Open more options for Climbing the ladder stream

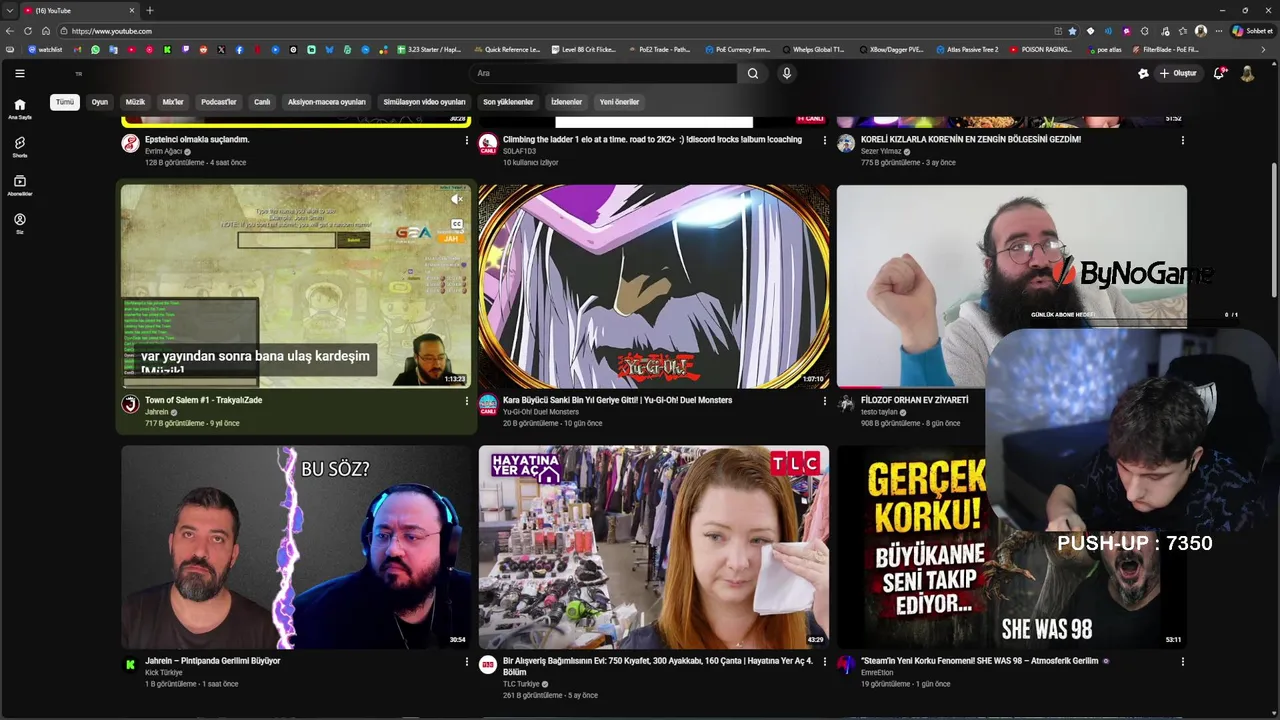tap(824, 141)
